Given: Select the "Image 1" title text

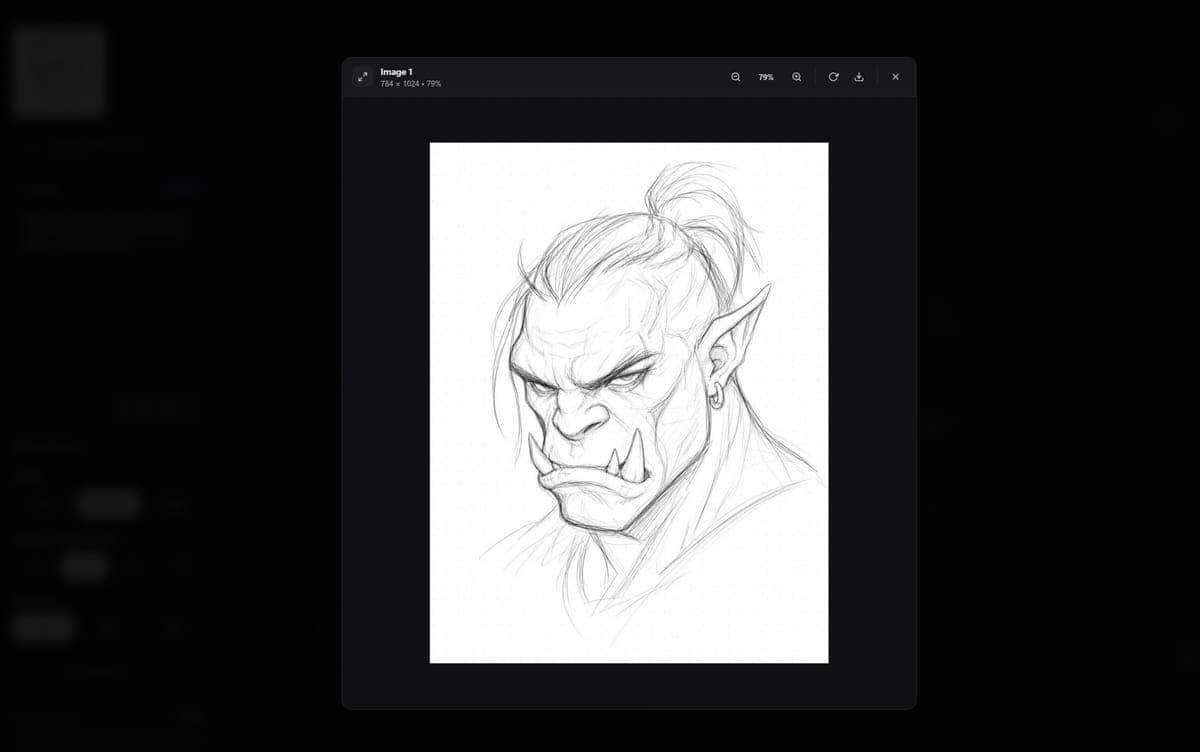Looking at the screenshot, I should [396, 72].
